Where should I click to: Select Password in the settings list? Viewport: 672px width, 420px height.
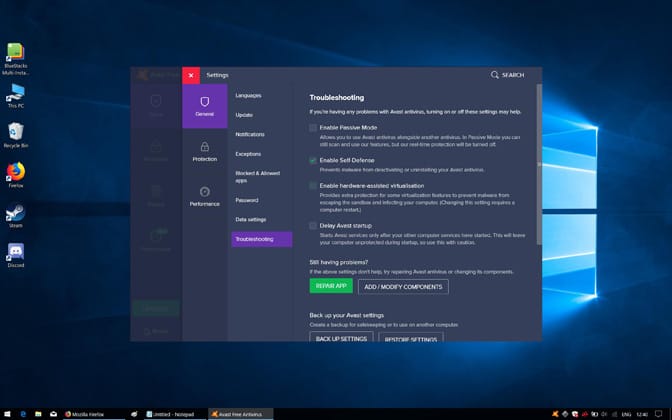point(247,200)
